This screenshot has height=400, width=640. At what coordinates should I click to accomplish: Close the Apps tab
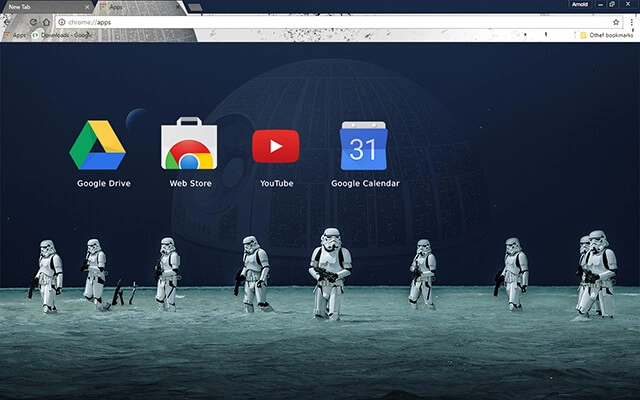(x=178, y=7)
